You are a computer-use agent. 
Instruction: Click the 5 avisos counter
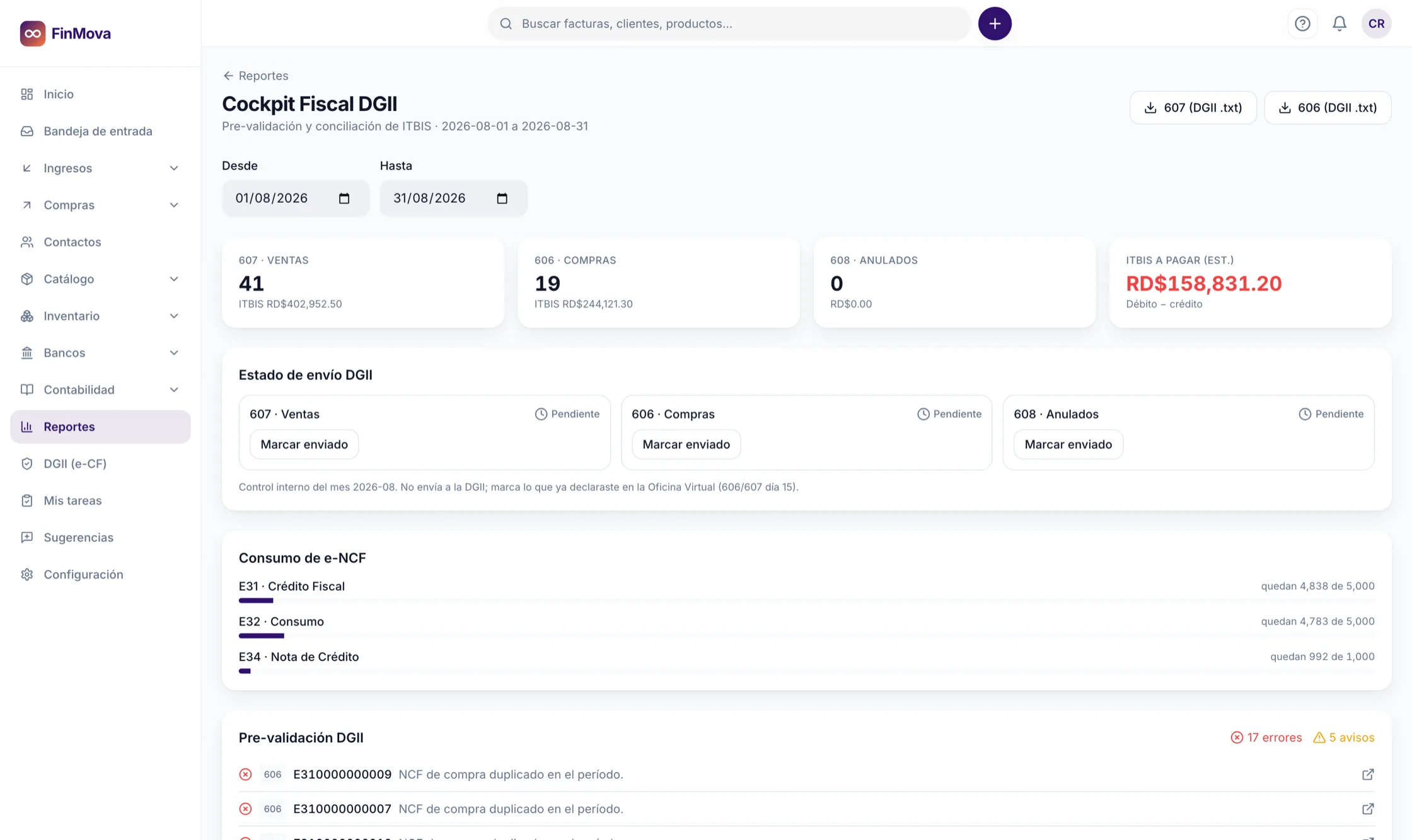tap(1343, 738)
